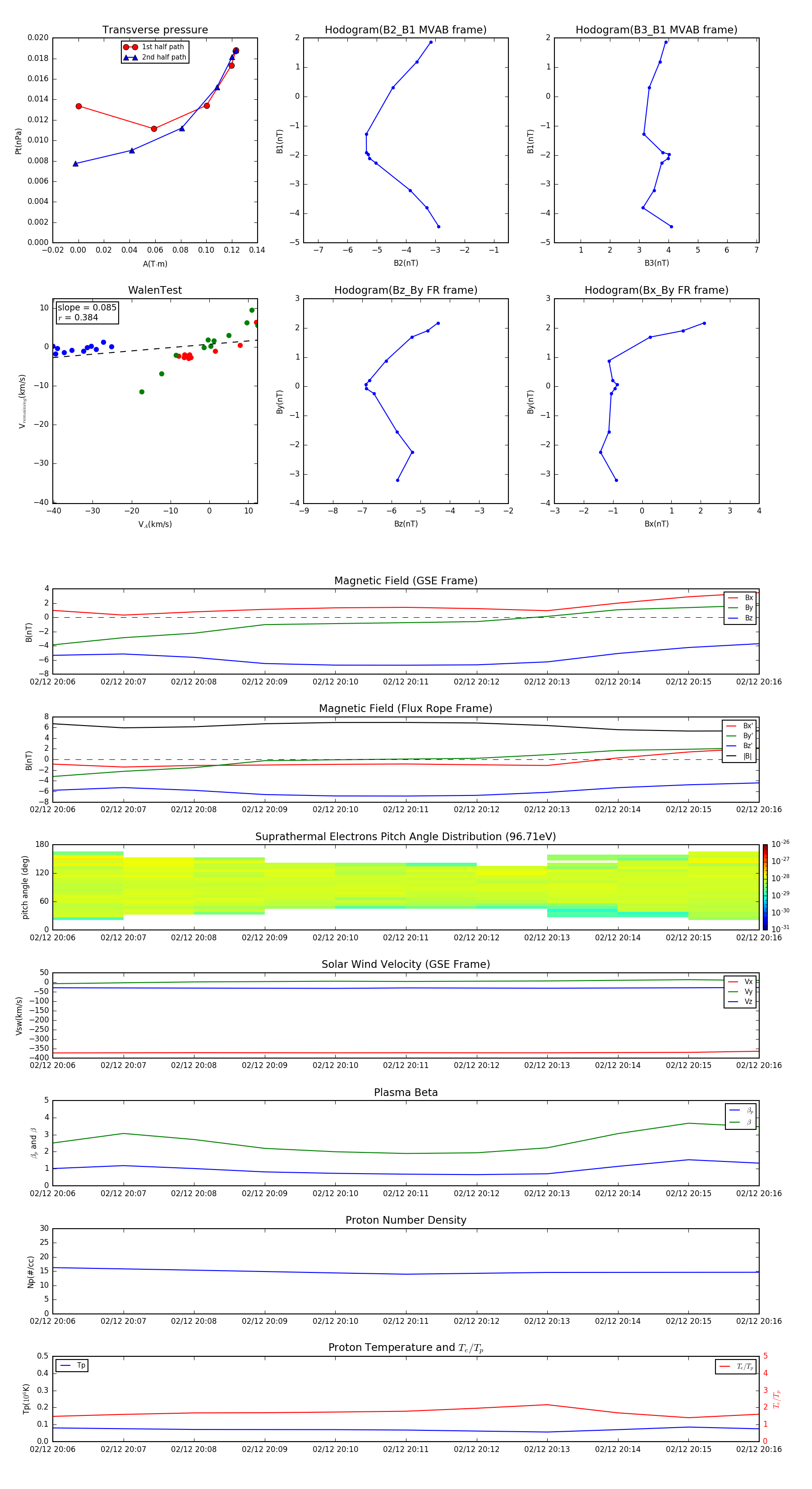Click '02/12 20:09' under Flux Rope Frame plot
The height and width of the screenshot is (1489, 812).
(265, 810)
